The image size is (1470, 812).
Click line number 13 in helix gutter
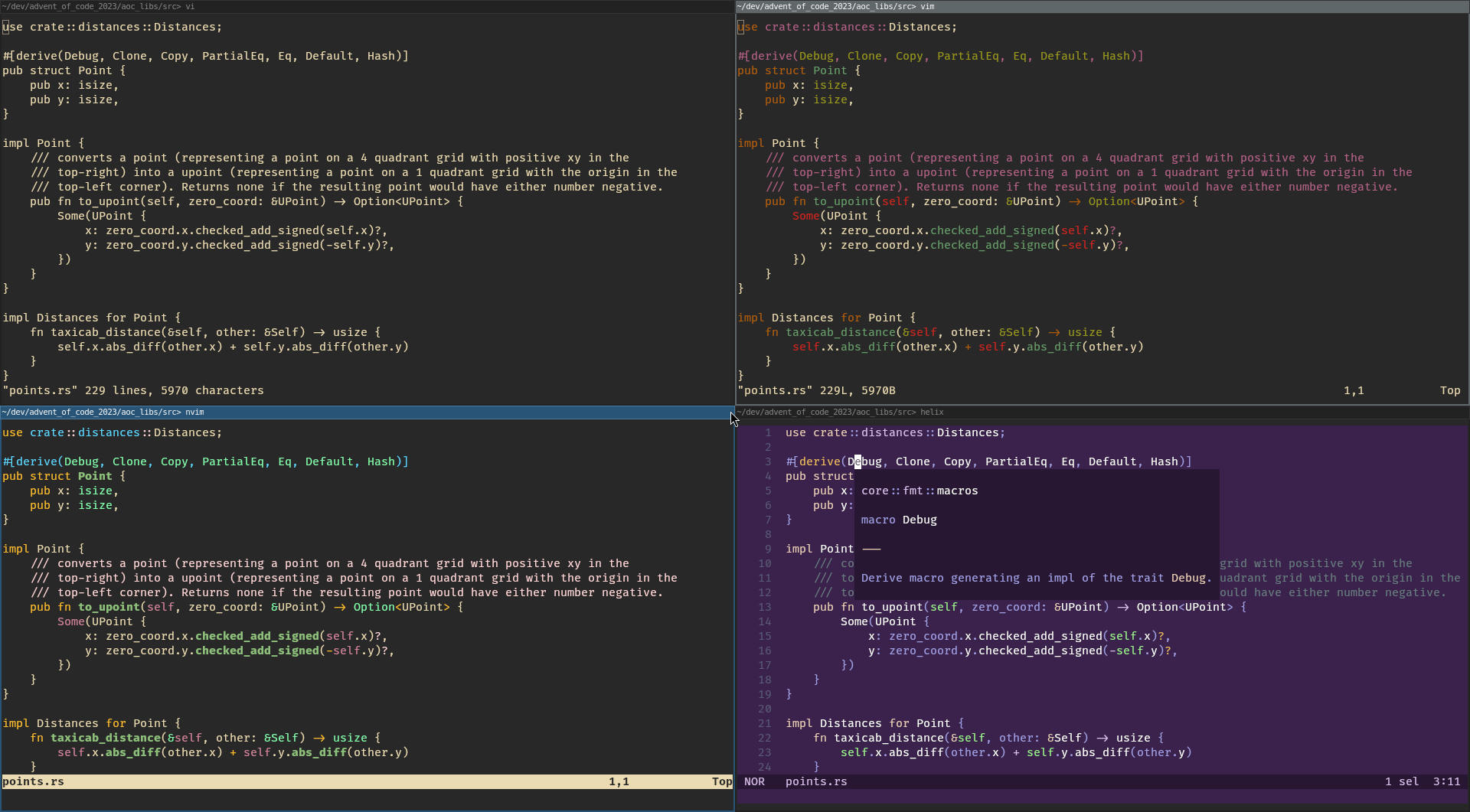coord(766,607)
